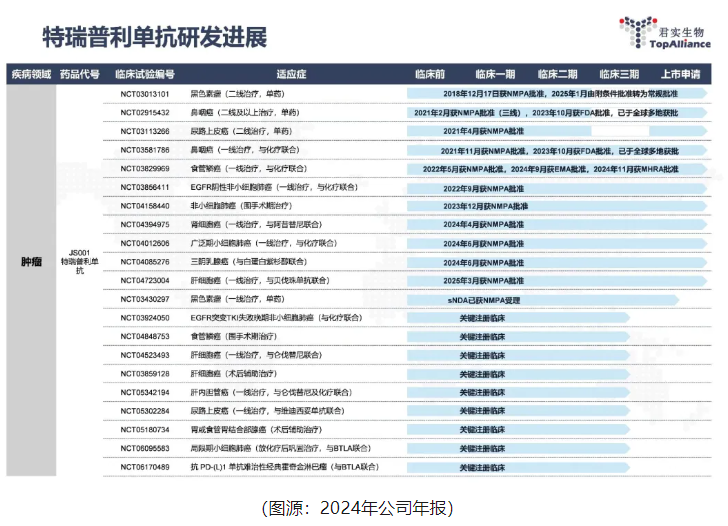Click indication 鼻咽癌（二线及以上治疗，单药）
This screenshot has width=728, height=526.
click(245, 112)
